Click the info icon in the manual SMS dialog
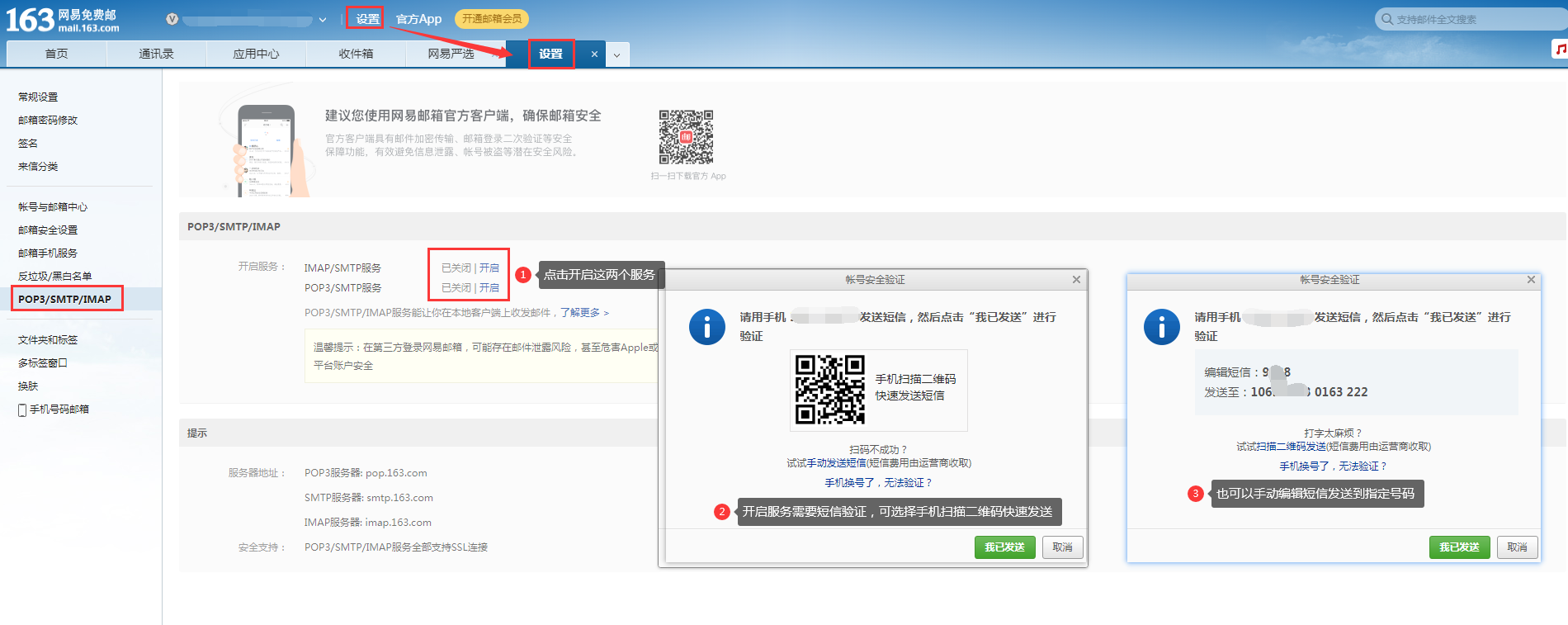Viewport: 1568px width, 625px height. click(x=1162, y=327)
